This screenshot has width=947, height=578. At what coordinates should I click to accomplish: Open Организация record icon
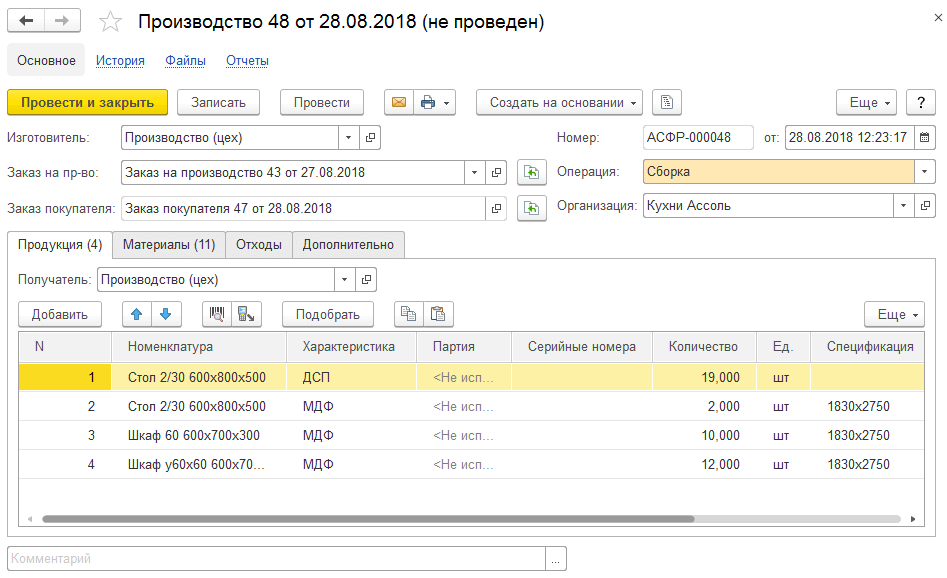925,206
